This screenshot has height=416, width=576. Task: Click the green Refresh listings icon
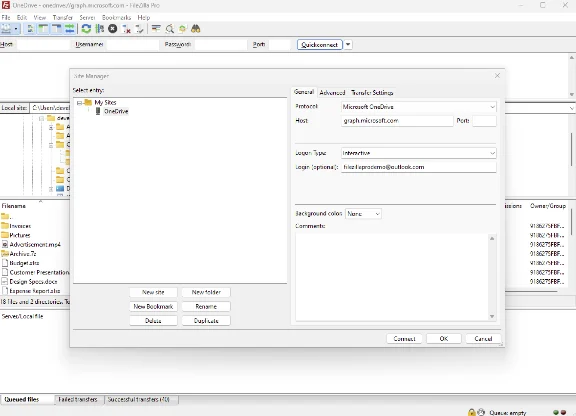86,29
